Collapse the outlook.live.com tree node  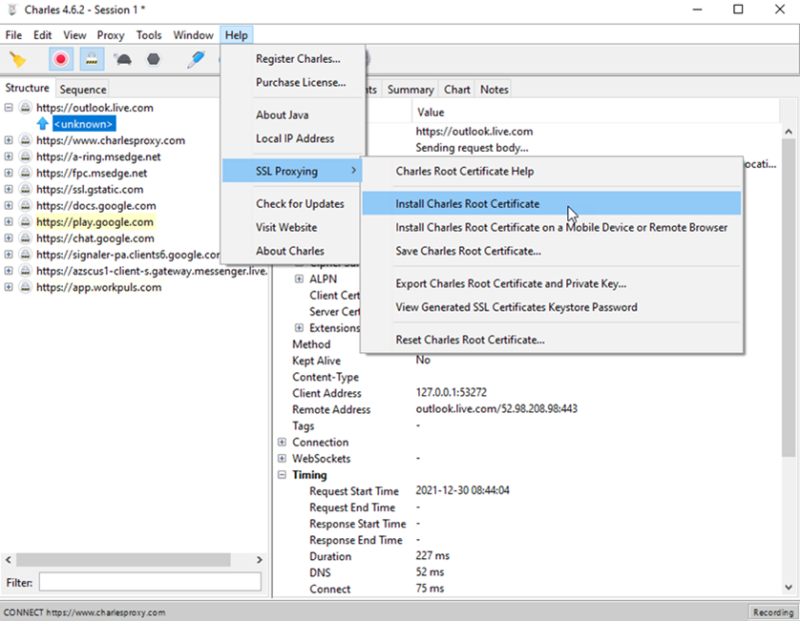(9, 108)
